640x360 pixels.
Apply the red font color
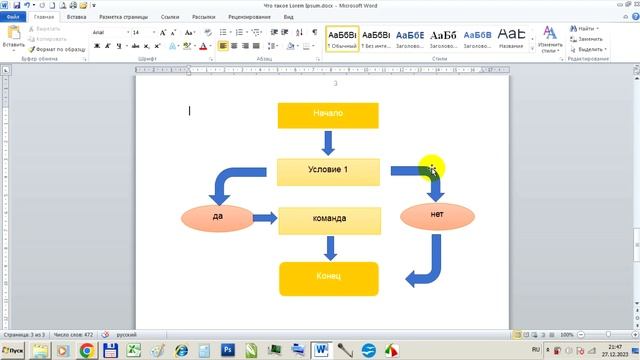(203, 46)
